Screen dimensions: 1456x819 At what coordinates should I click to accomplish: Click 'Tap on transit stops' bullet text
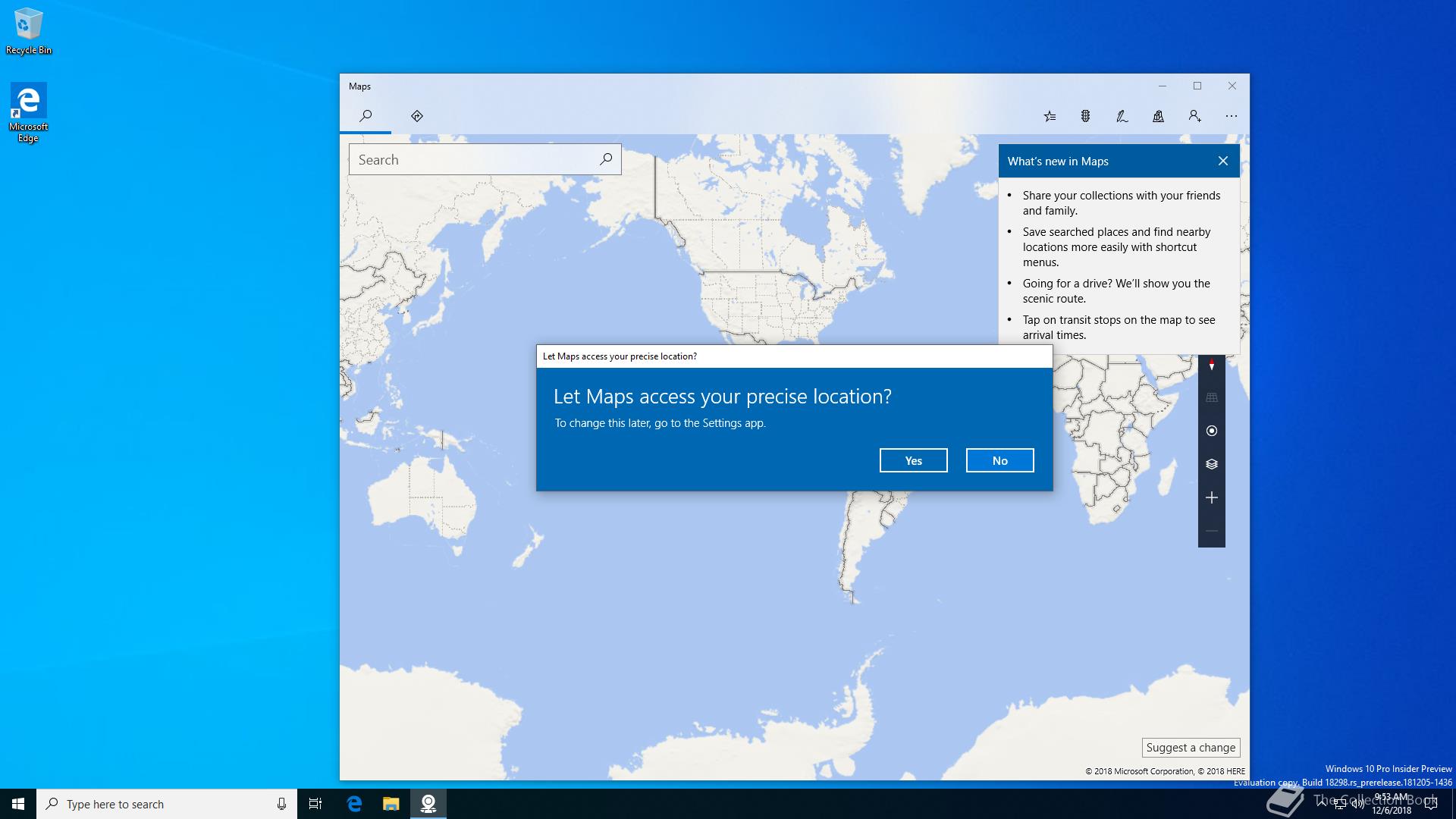1119,328
